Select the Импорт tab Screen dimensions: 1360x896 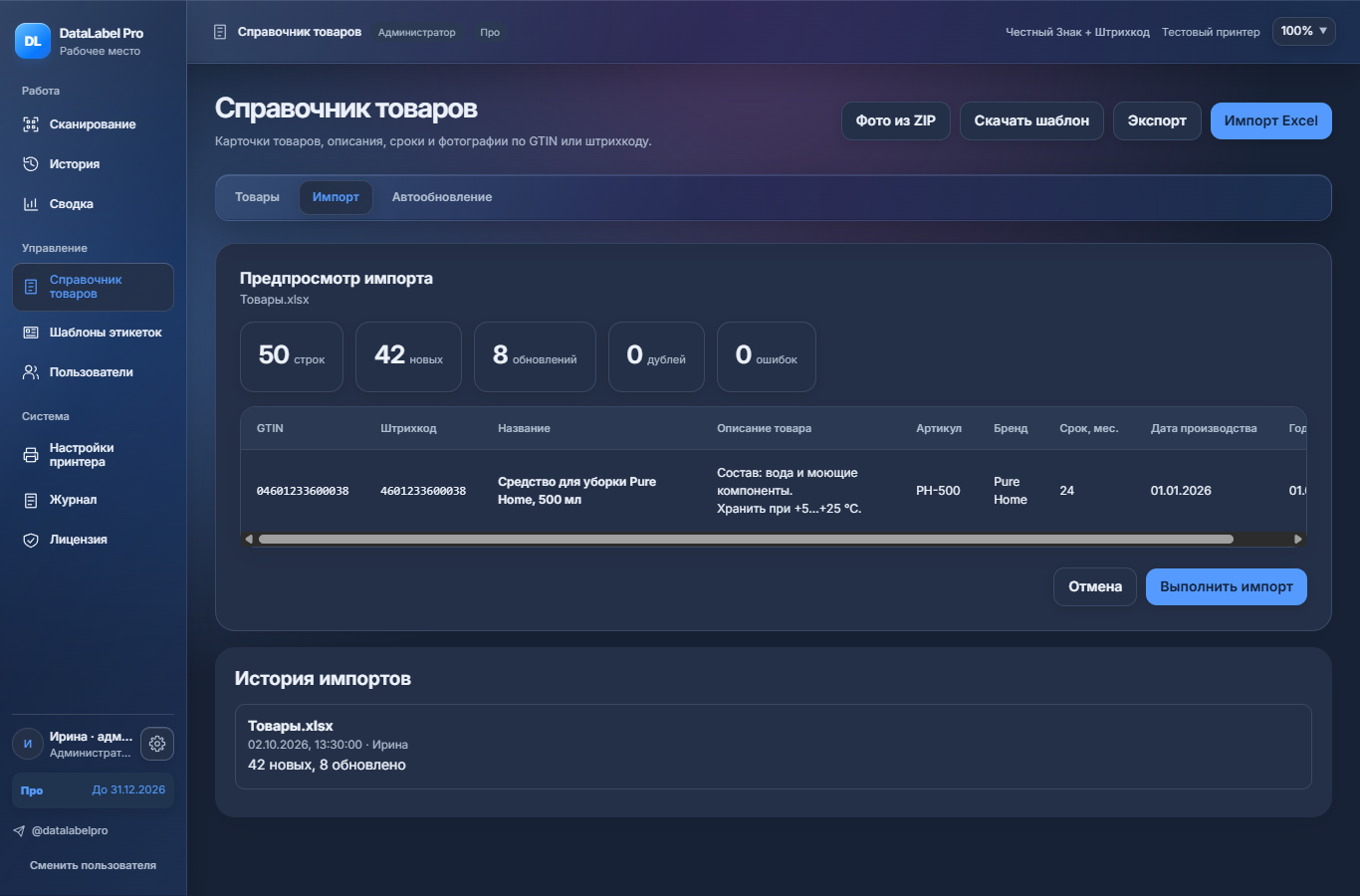click(336, 197)
